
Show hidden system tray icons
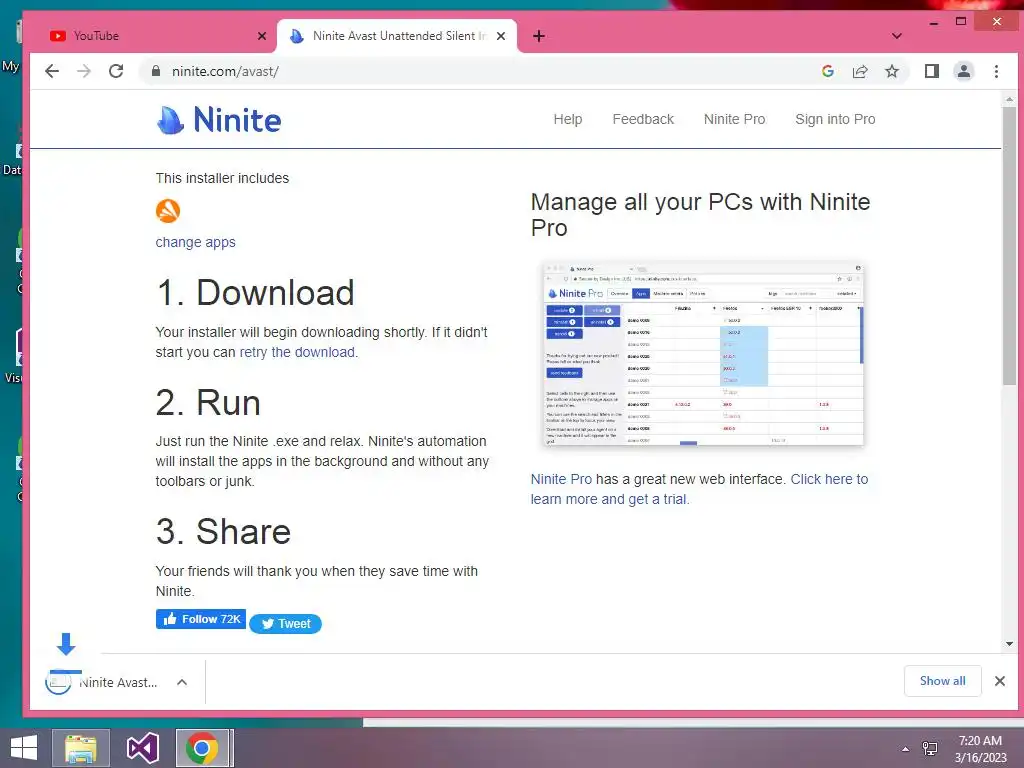pyautogui.click(x=905, y=749)
